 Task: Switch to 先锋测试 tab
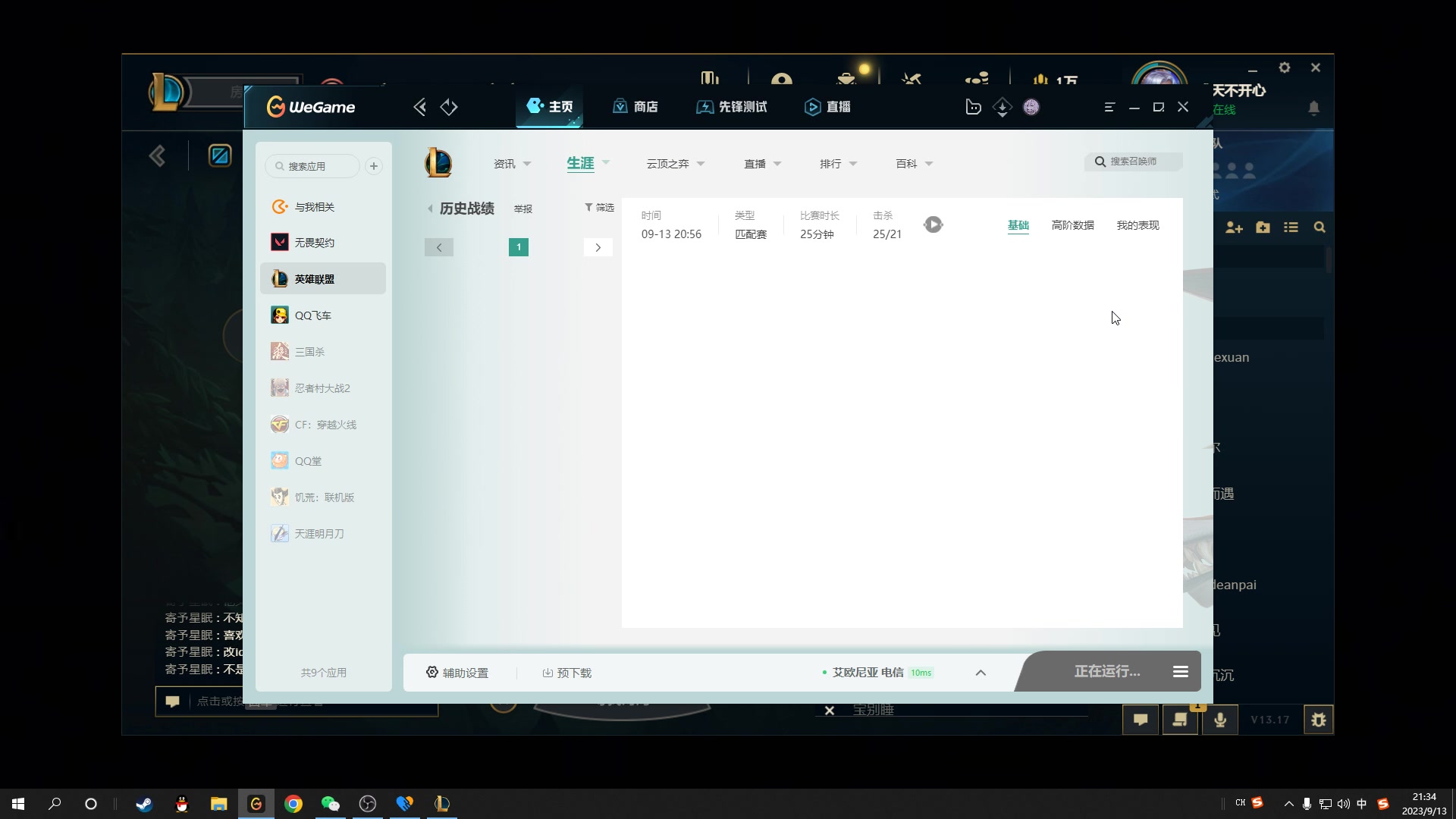[x=732, y=107]
